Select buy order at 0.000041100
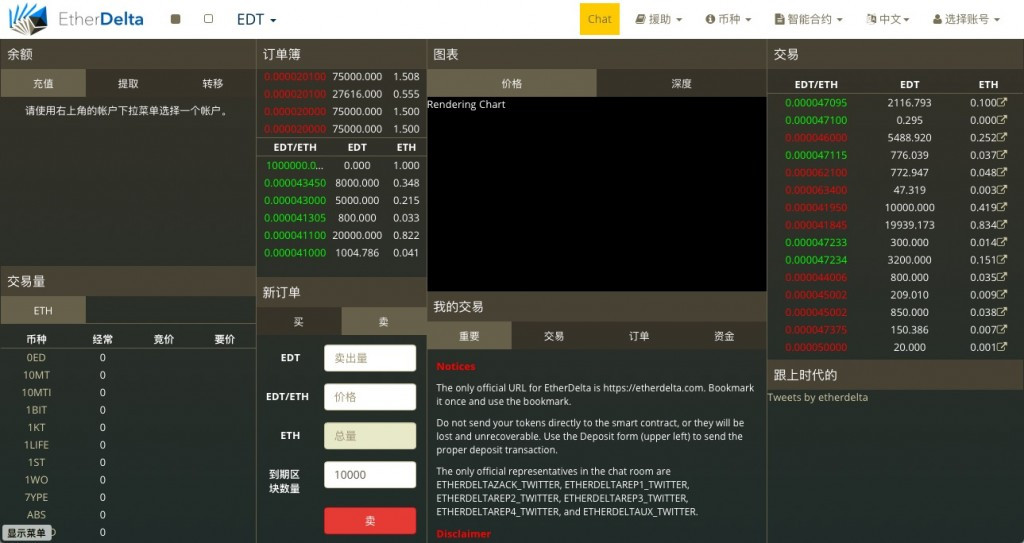Screen dimensions: 1024x543 pyautogui.click(x=342, y=235)
